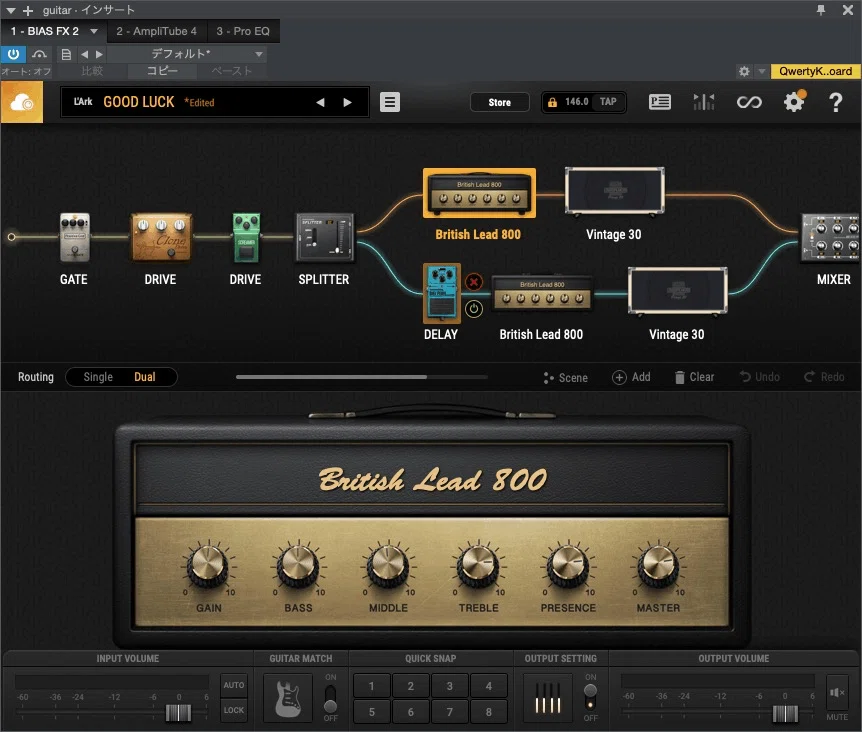Image resolution: width=862 pixels, height=732 pixels.
Task: Click the Add button in routing bar
Action: click(632, 377)
